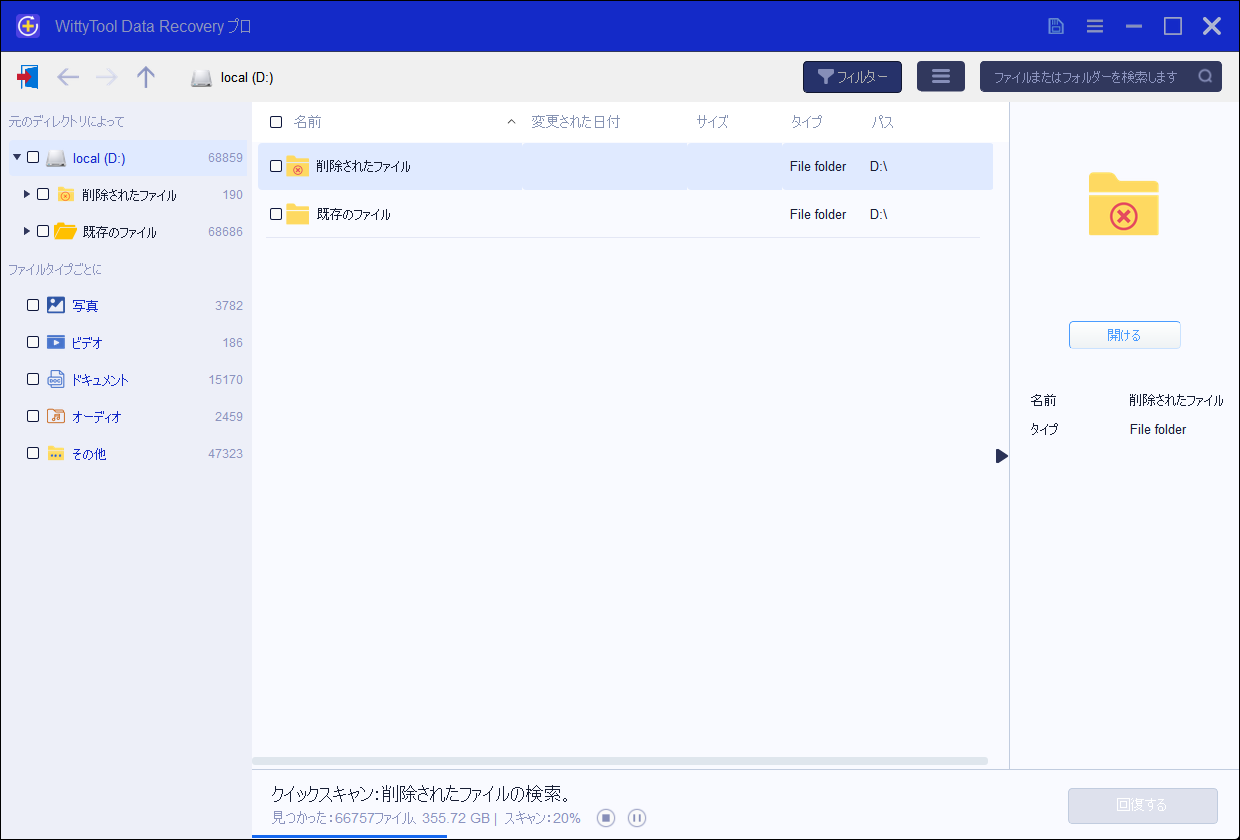Click the フィルター button
Screen dimensions: 1240x840
(x=852, y=77)
